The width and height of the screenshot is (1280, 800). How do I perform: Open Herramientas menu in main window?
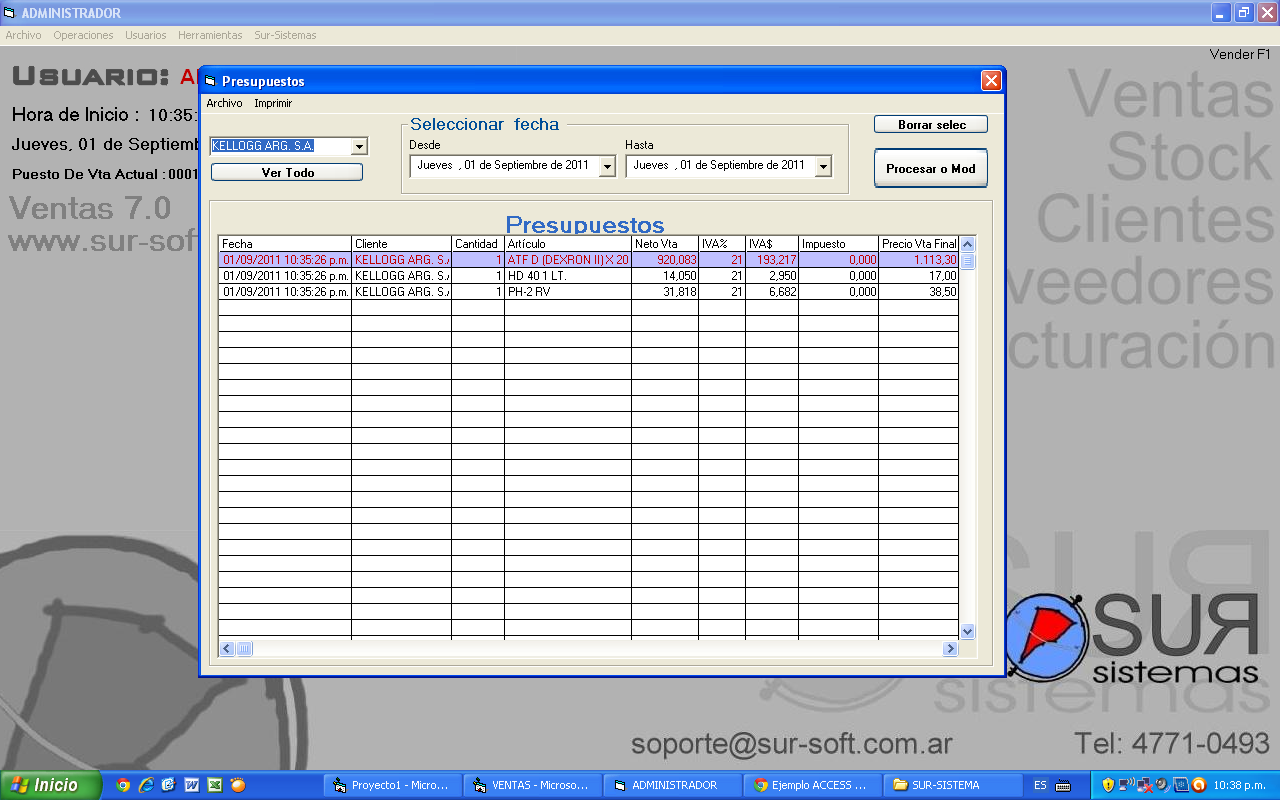tap(210, 35)
